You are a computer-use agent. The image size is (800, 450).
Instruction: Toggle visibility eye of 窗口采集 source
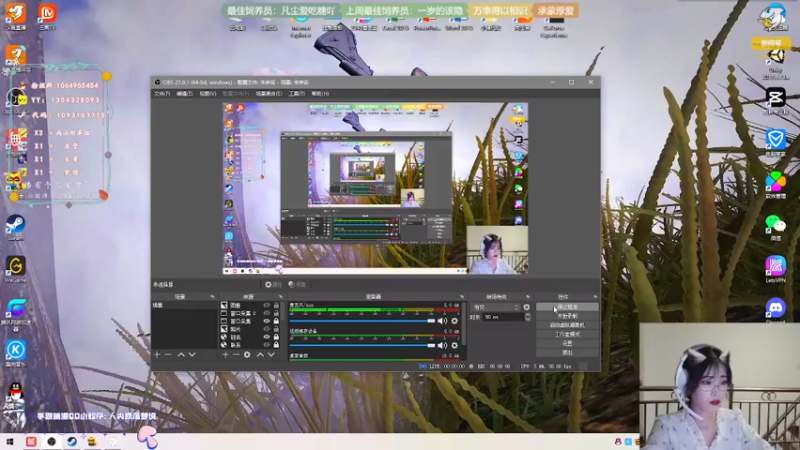coord(266,321)
